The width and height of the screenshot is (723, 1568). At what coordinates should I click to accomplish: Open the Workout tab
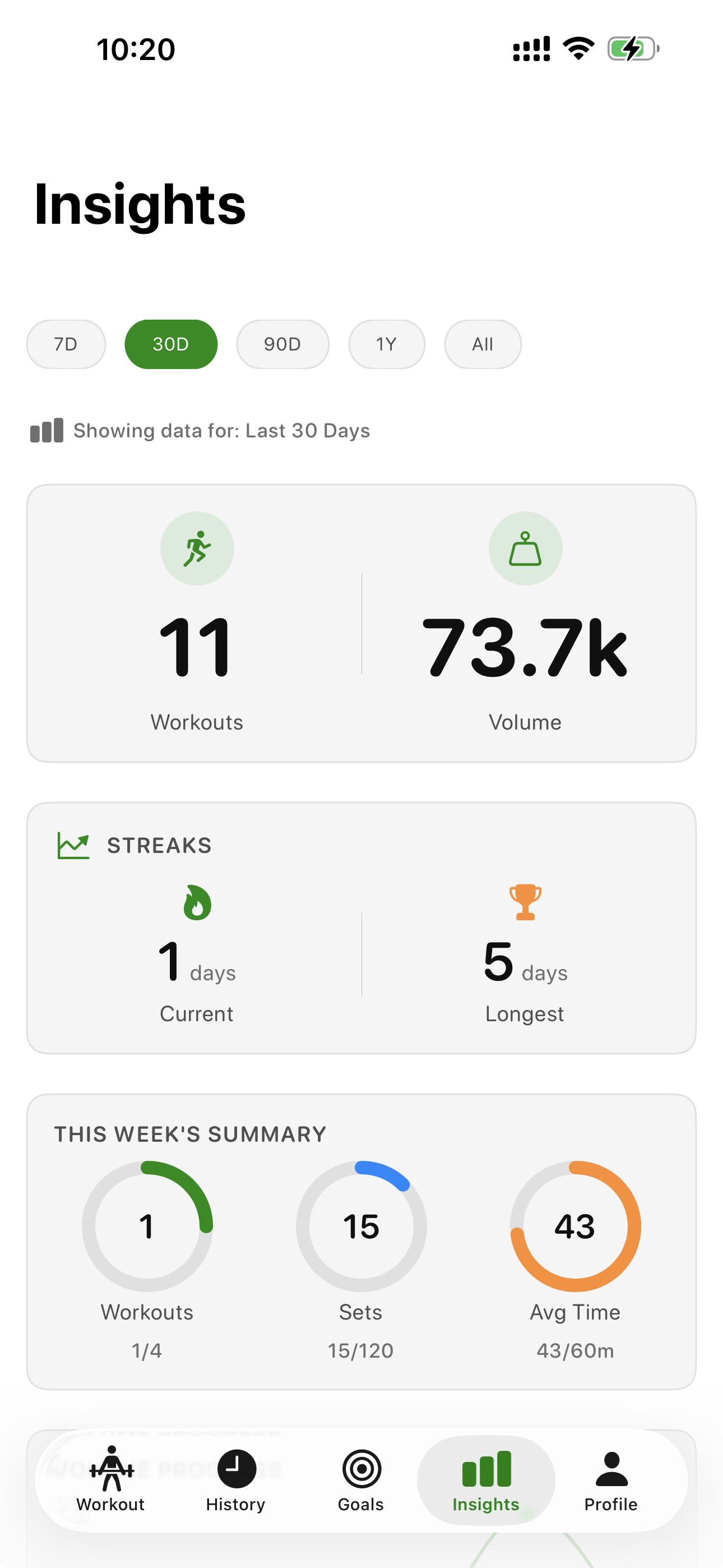point(111,1479)
